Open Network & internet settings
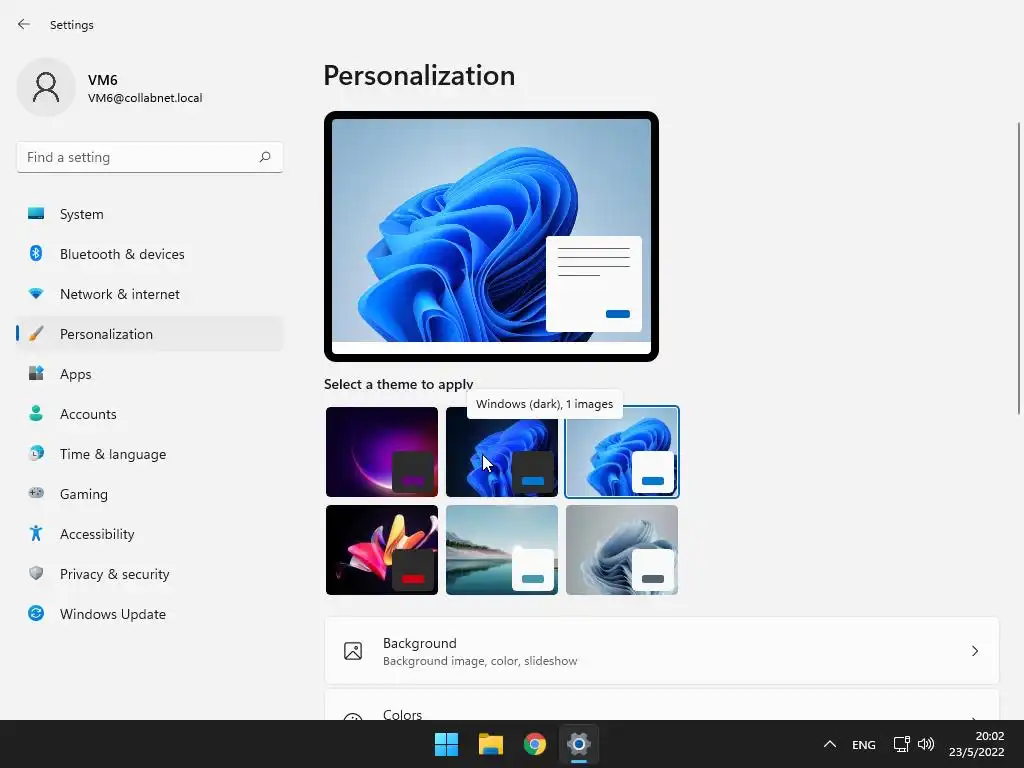 click(x=150, y=294)
